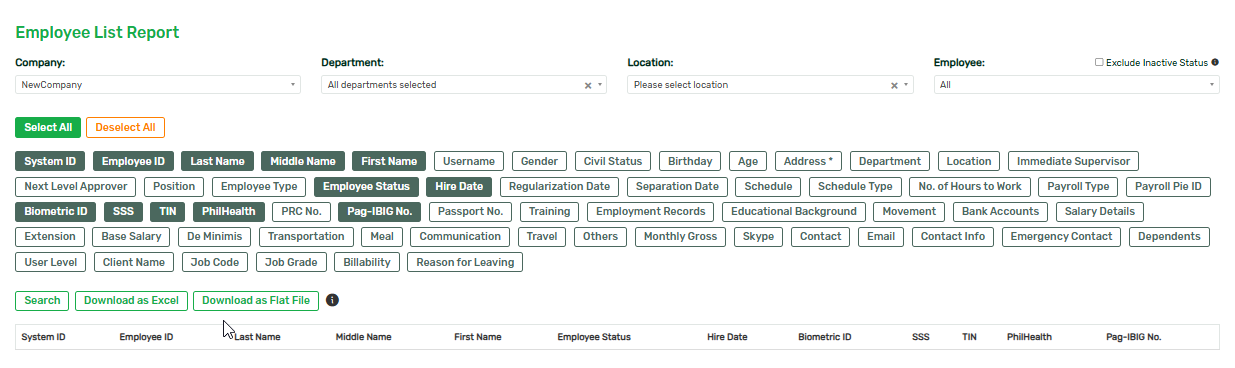Select the Emergency Contact field tag

pos(1061,237)
